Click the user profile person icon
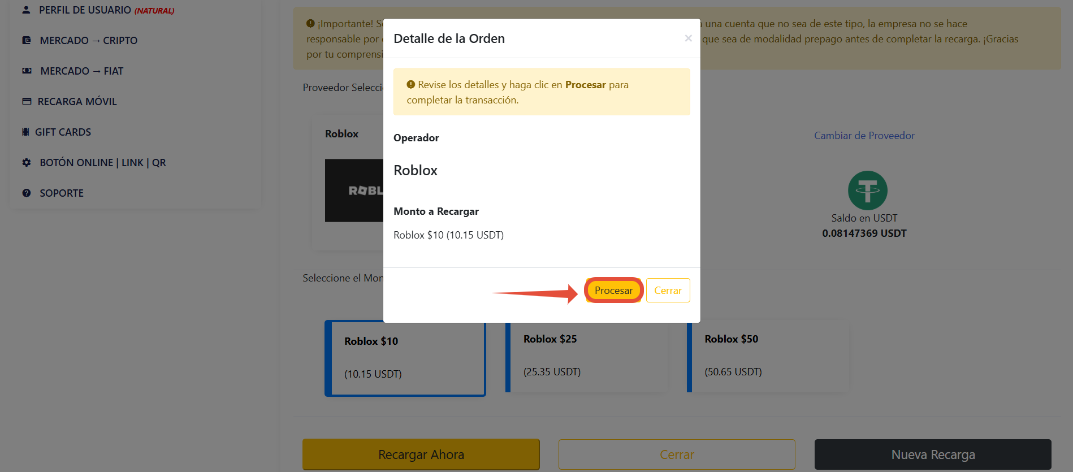Screen dimensions: 1073x472 point(26,10)
